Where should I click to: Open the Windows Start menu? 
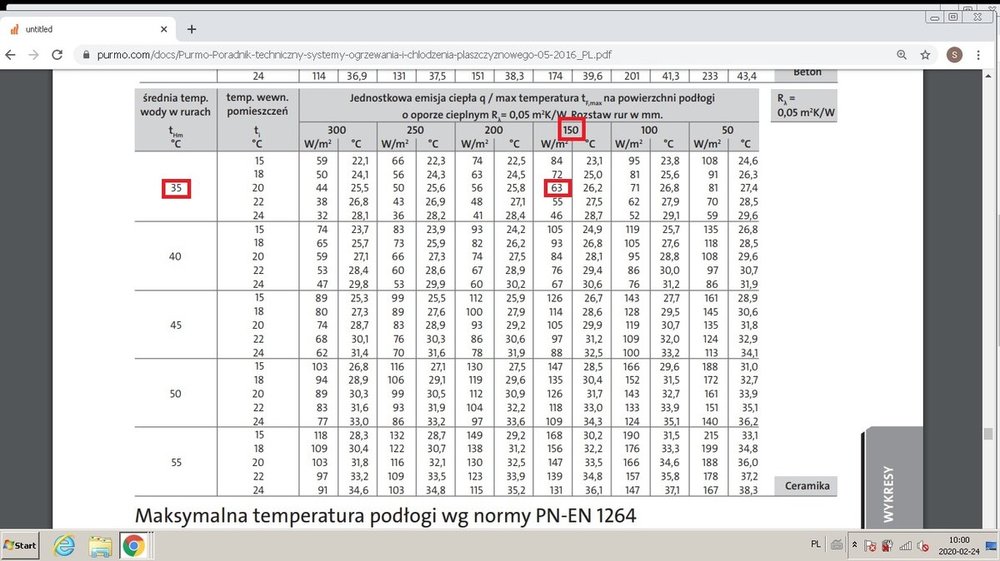click(20, 546)
